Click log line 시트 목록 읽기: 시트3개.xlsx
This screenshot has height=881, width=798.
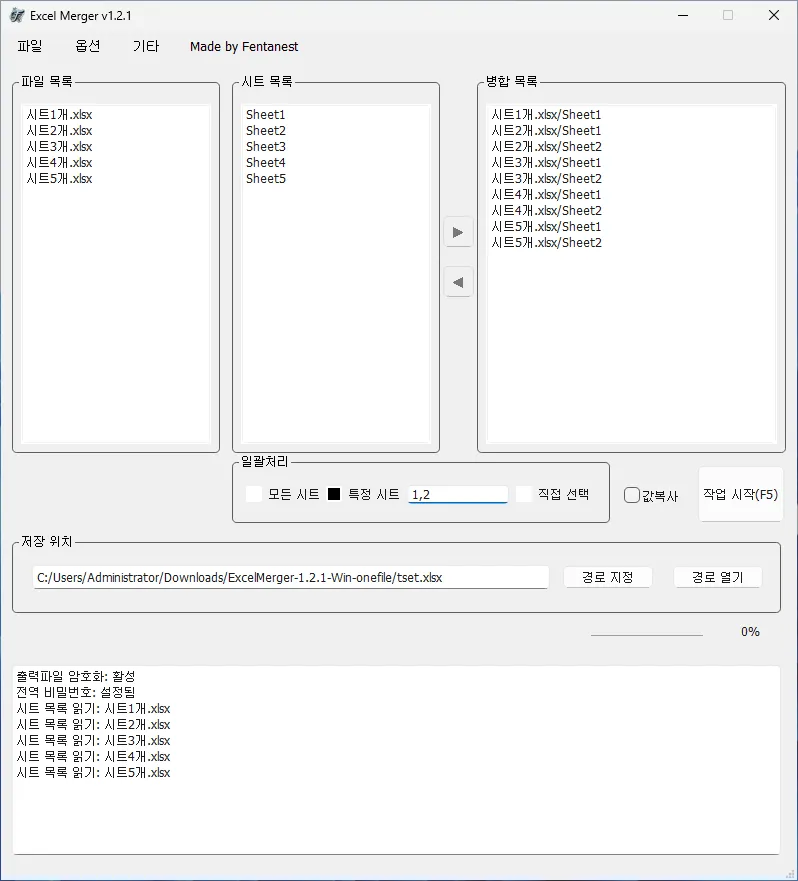tap(93, 741)
